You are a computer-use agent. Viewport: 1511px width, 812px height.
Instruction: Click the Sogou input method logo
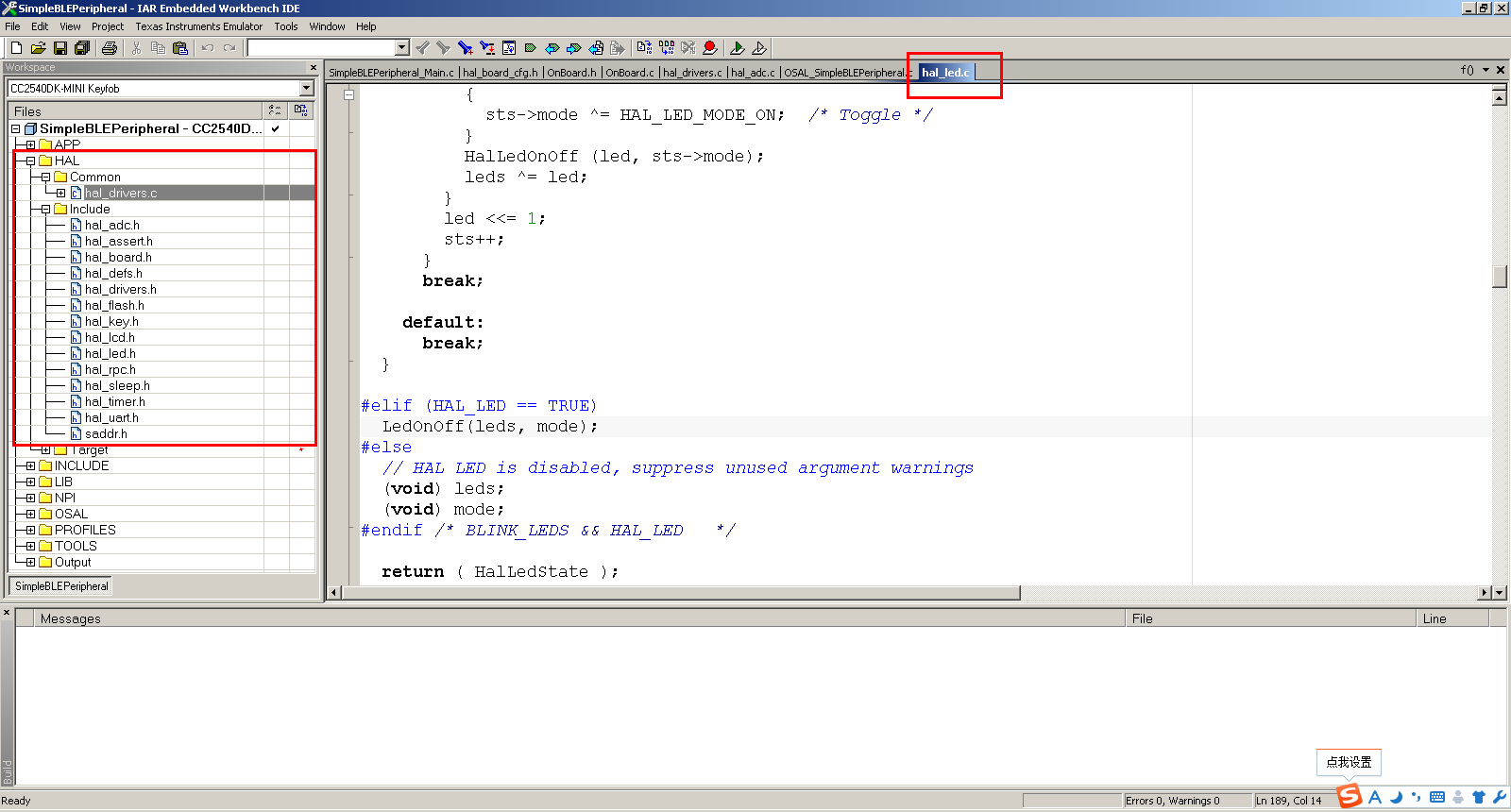click(x=1350, y=797)
